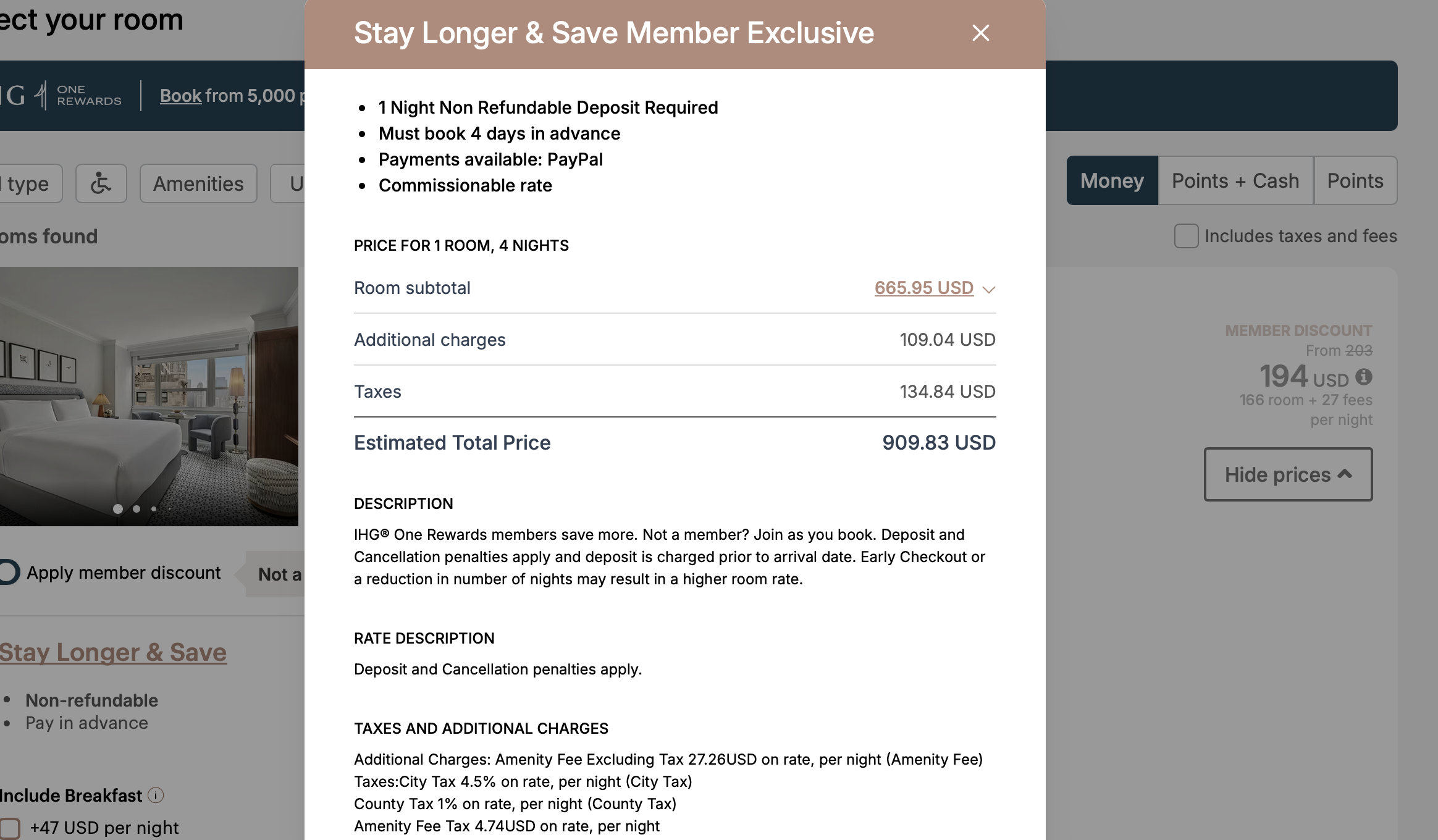Click the IHG One Rewards logo
The height and width of the screenshot is (840, 1438).
(x=62, y=96)
